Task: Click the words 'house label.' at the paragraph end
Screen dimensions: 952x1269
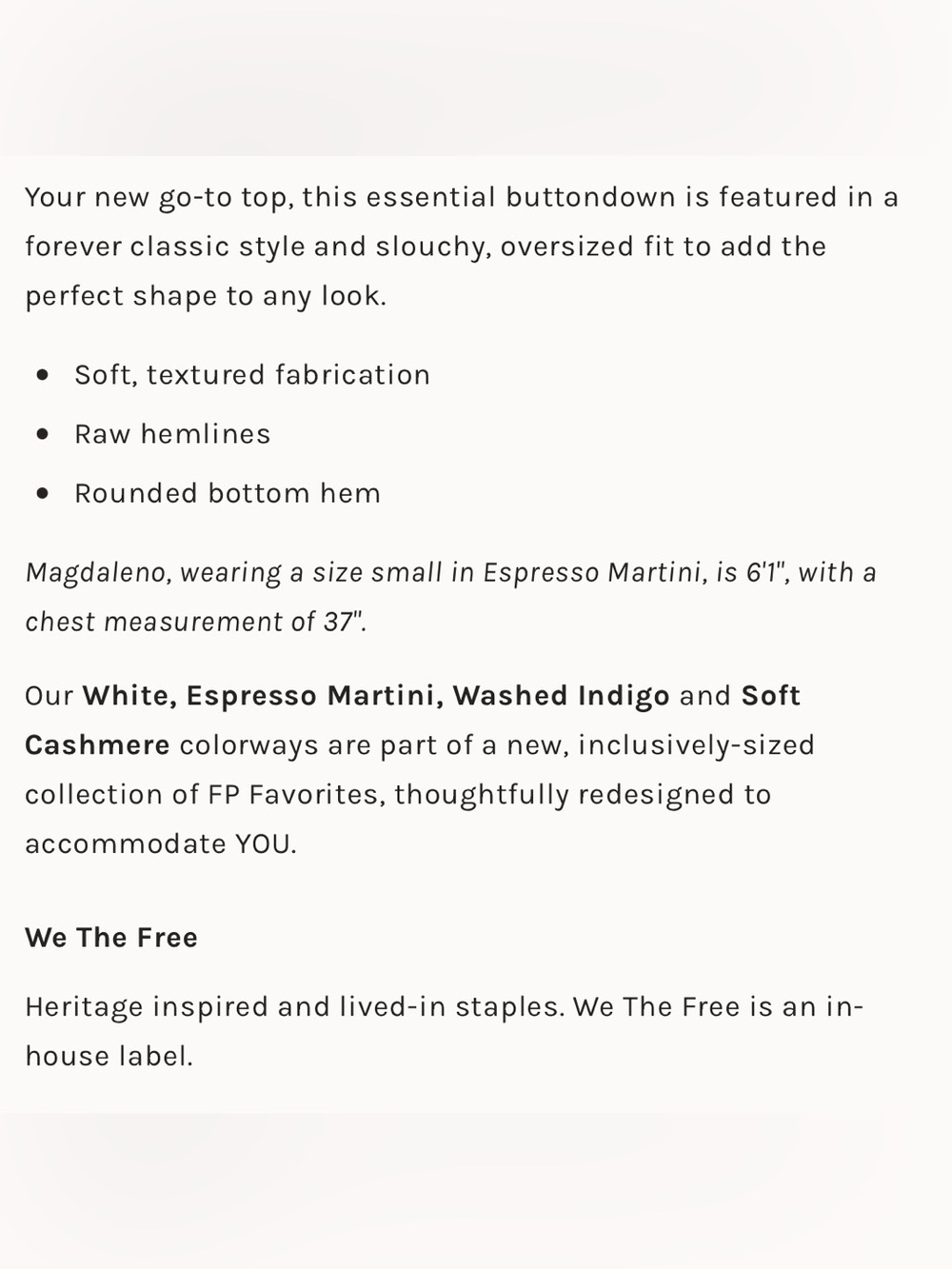Action: point(109,1057)
